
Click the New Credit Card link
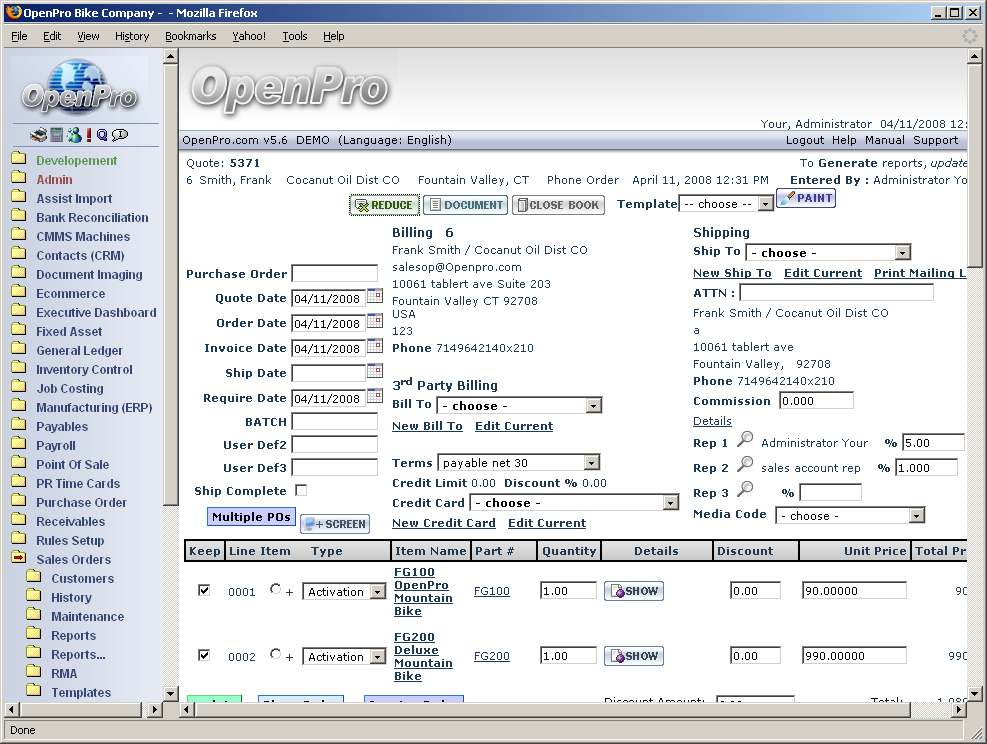tap(443, 523)
